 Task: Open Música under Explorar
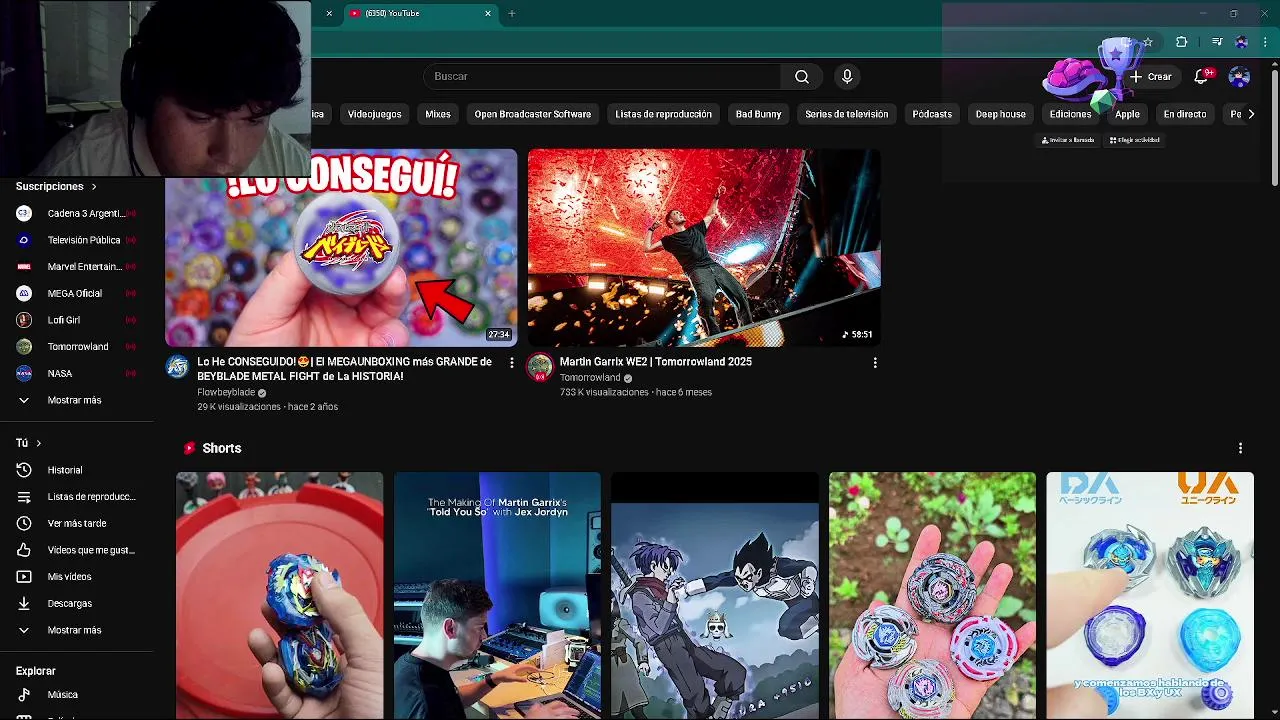[x=76, y=694]
